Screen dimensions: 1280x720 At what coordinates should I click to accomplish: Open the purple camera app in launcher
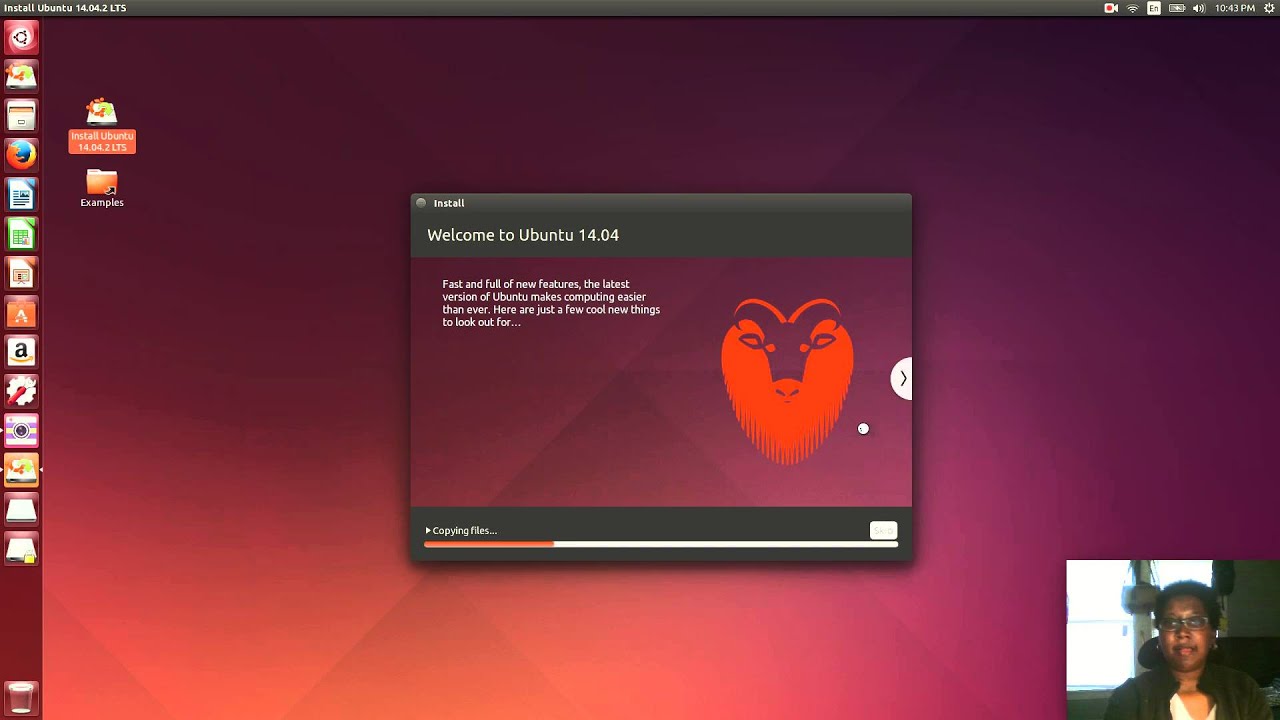(21, 431)
